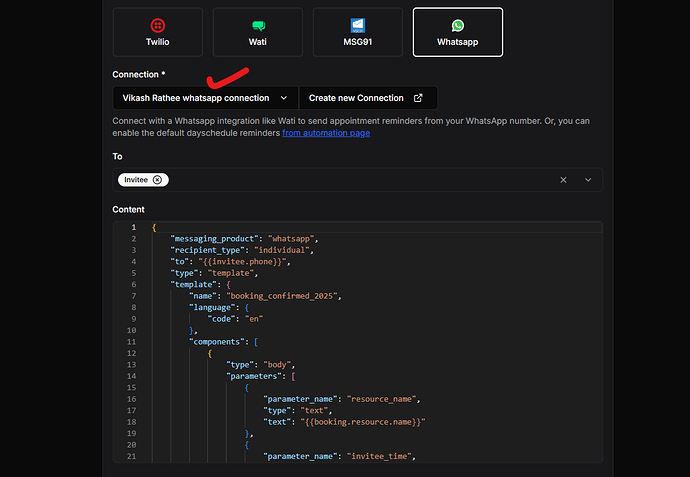Click the "messaging_product" key on line 2

point(214,238)
